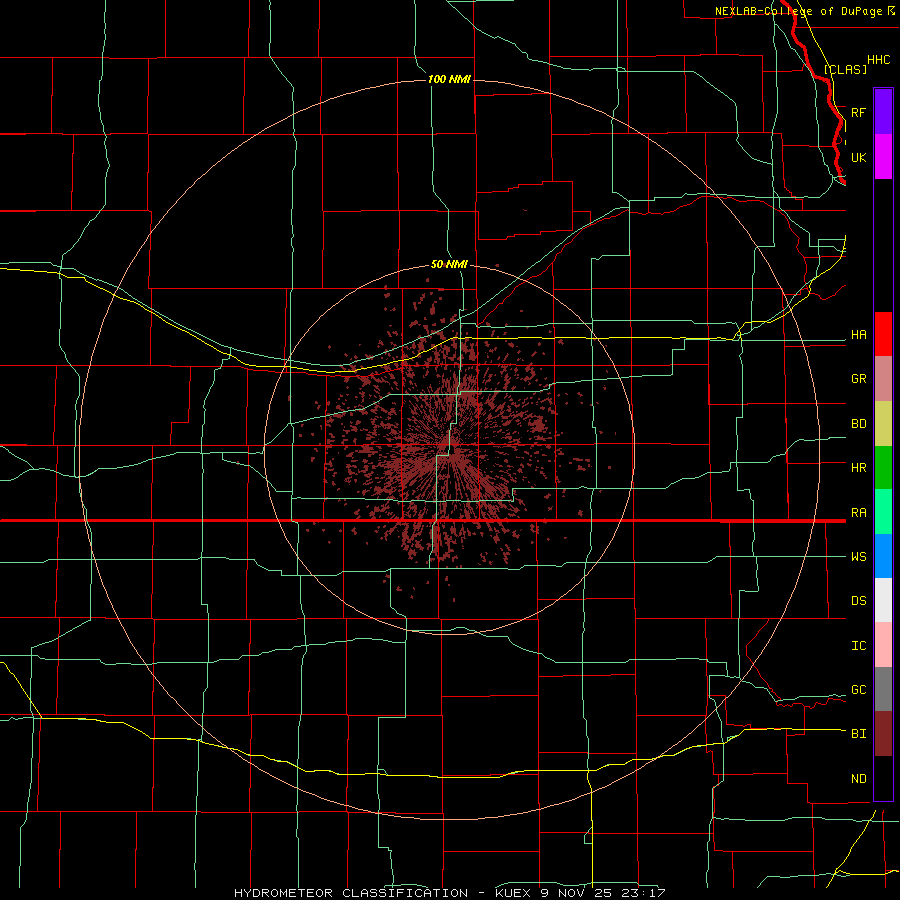900x900 pixels.
Task: Click the 50 NMI range ring label
Action: click(x=449, y=265)
